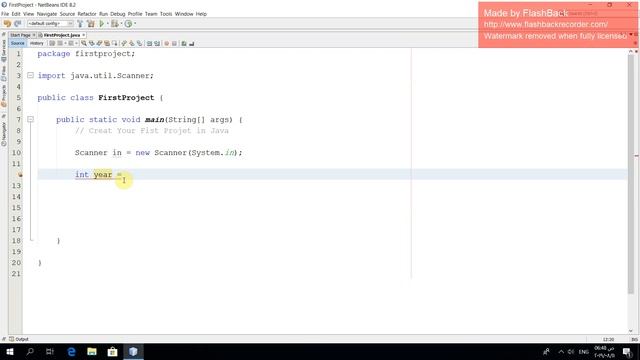The image size is (640, 360).
Task: Close the Start Page tab
Action: point(34,35)
